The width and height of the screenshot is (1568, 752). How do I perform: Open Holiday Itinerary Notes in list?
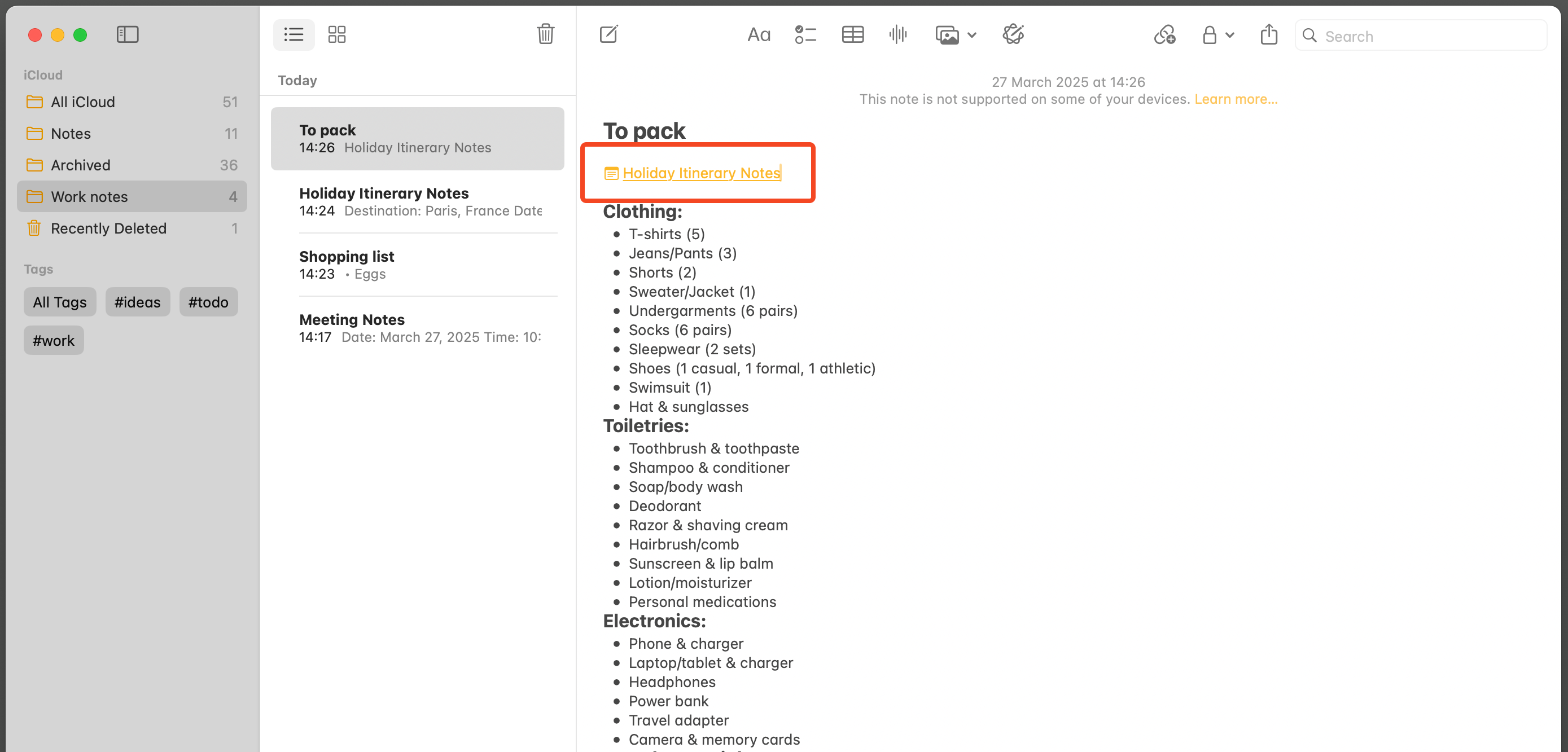click(x=418, y=202)
